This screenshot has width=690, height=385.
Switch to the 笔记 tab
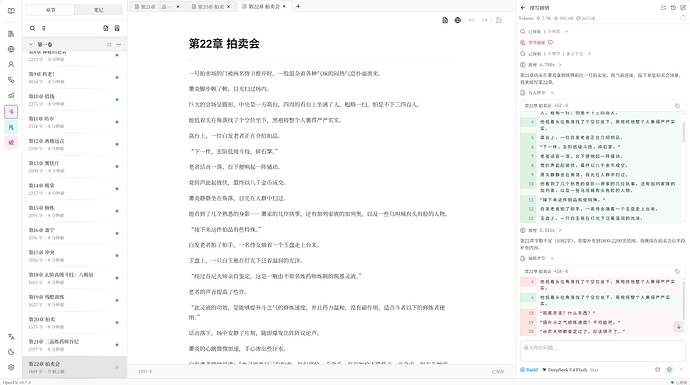[x=99, y=10]
